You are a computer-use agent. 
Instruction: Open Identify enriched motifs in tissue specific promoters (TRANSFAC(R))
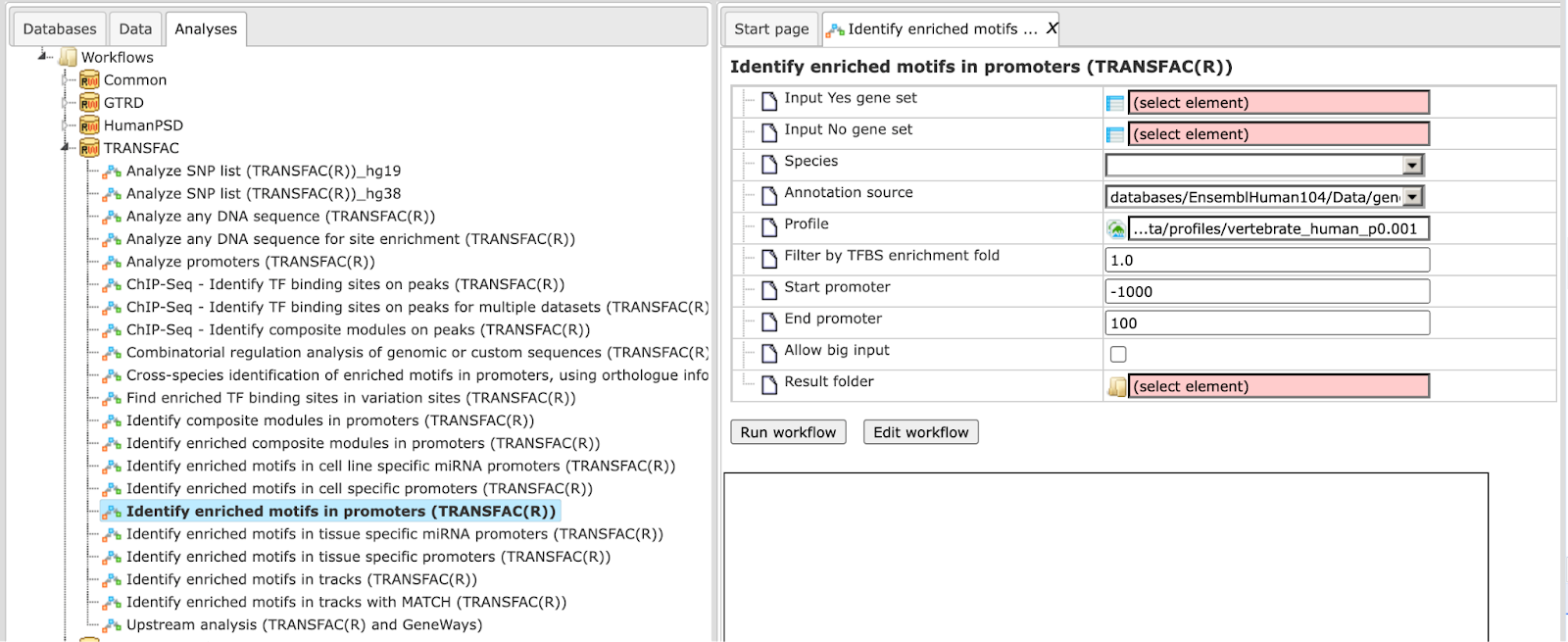click(x=368, y=557)
